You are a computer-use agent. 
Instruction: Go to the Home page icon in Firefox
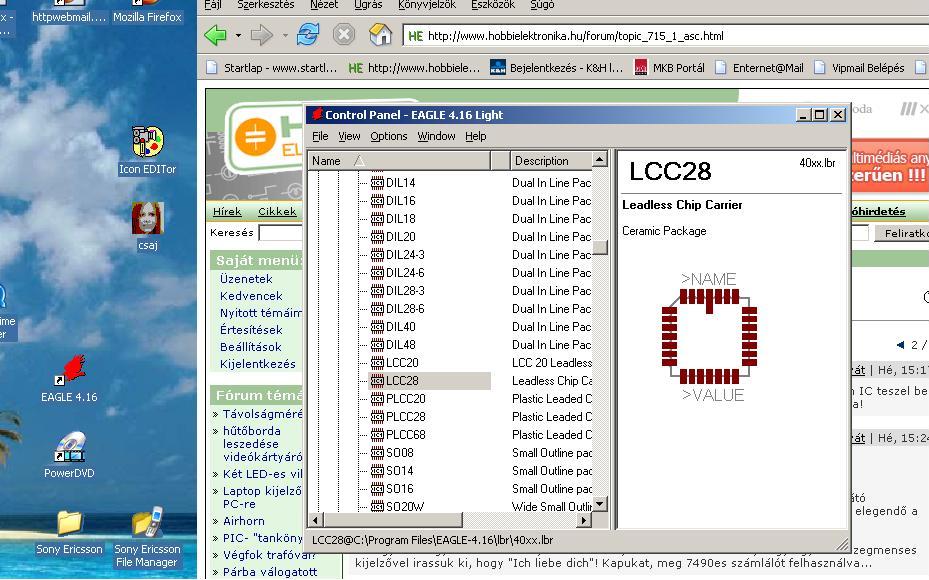(380, 35)
